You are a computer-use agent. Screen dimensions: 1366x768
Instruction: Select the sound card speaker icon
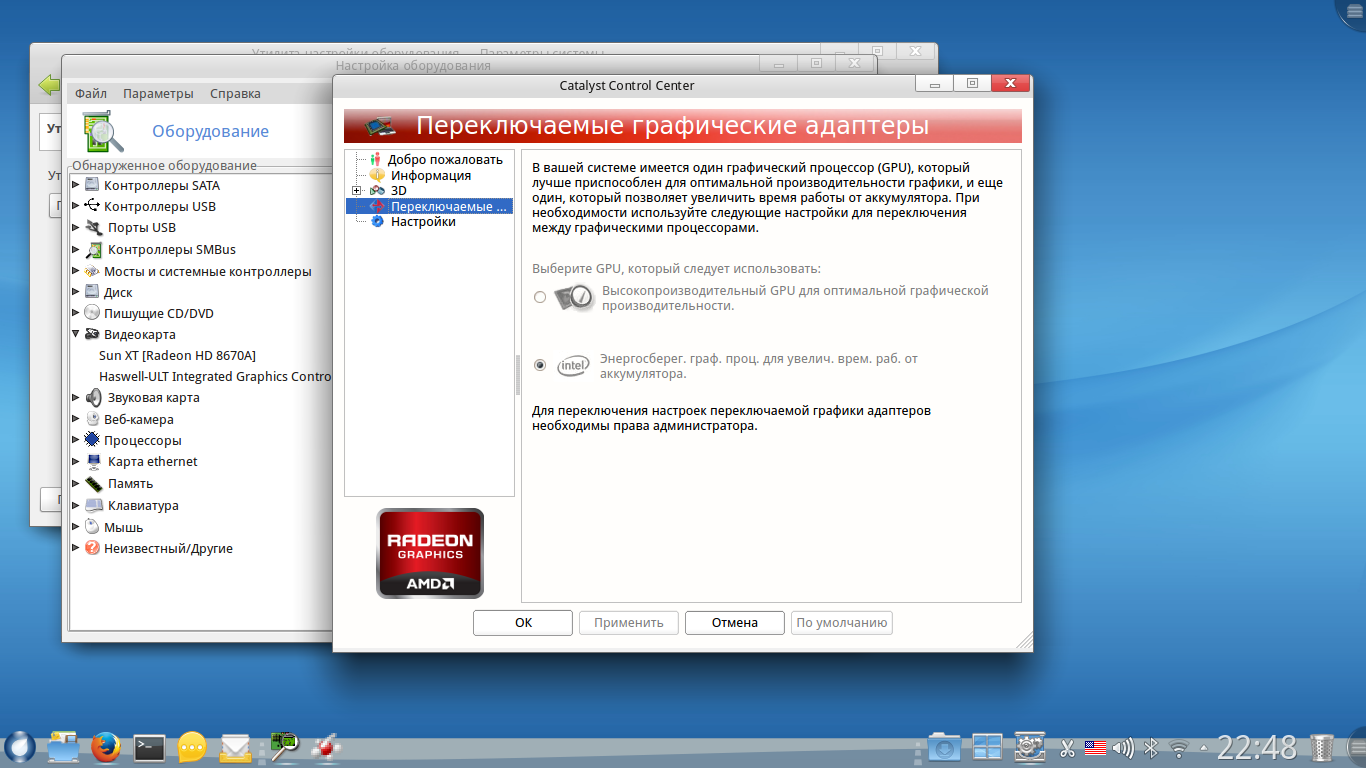(93, 397)
